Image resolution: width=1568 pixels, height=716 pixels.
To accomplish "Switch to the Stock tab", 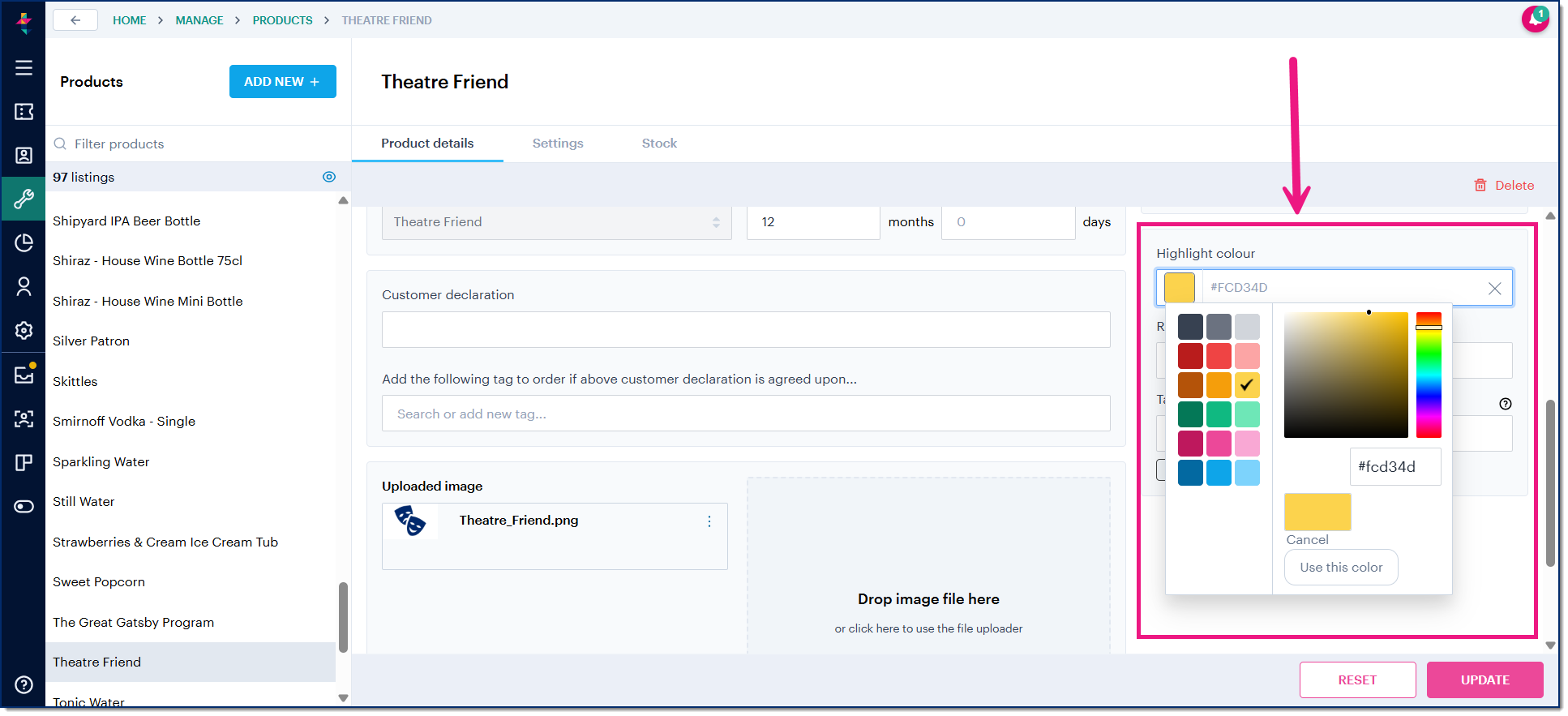I will click(x=659, y=144).
